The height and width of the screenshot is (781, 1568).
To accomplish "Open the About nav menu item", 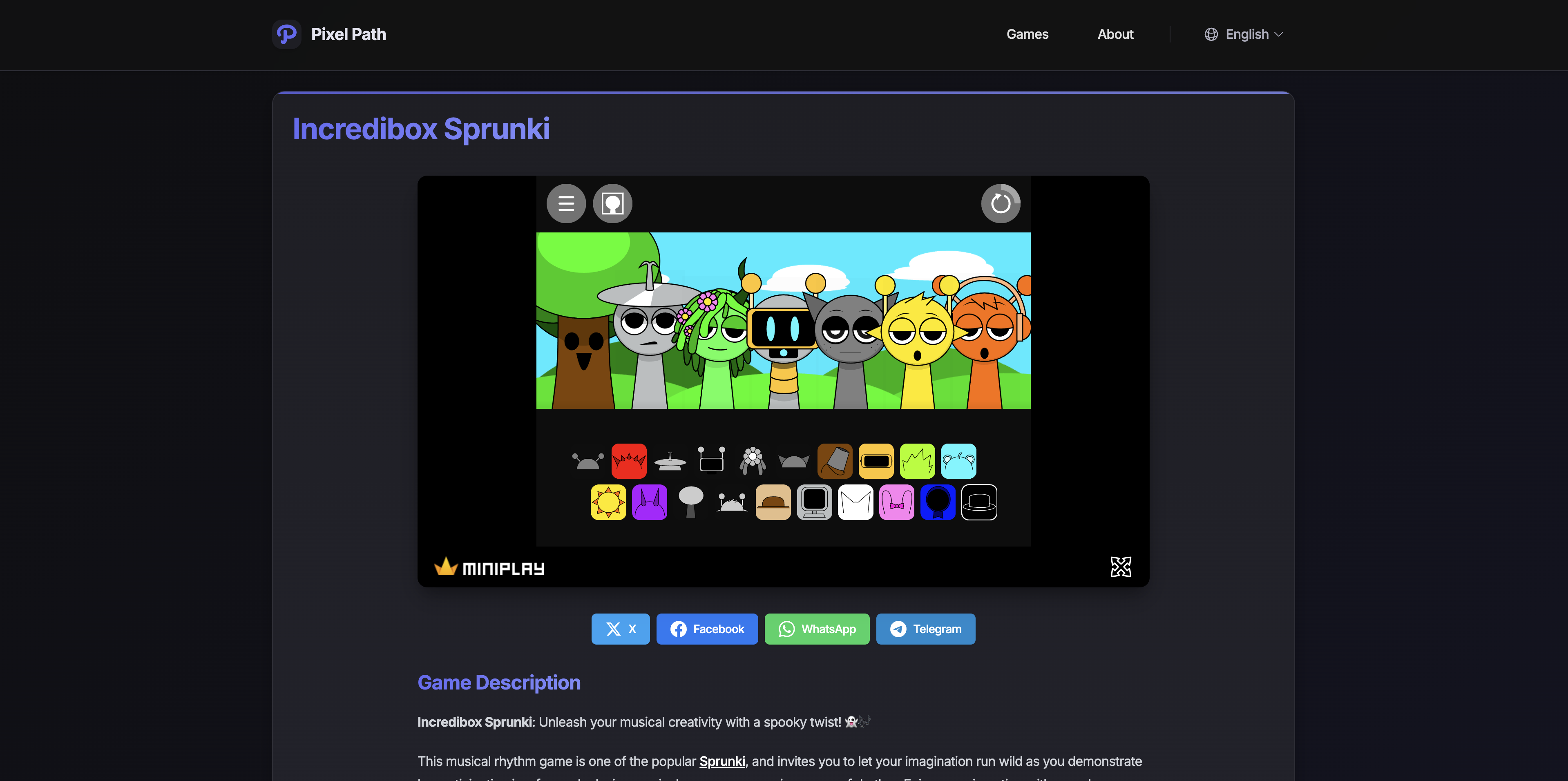I will point(1115,34).
